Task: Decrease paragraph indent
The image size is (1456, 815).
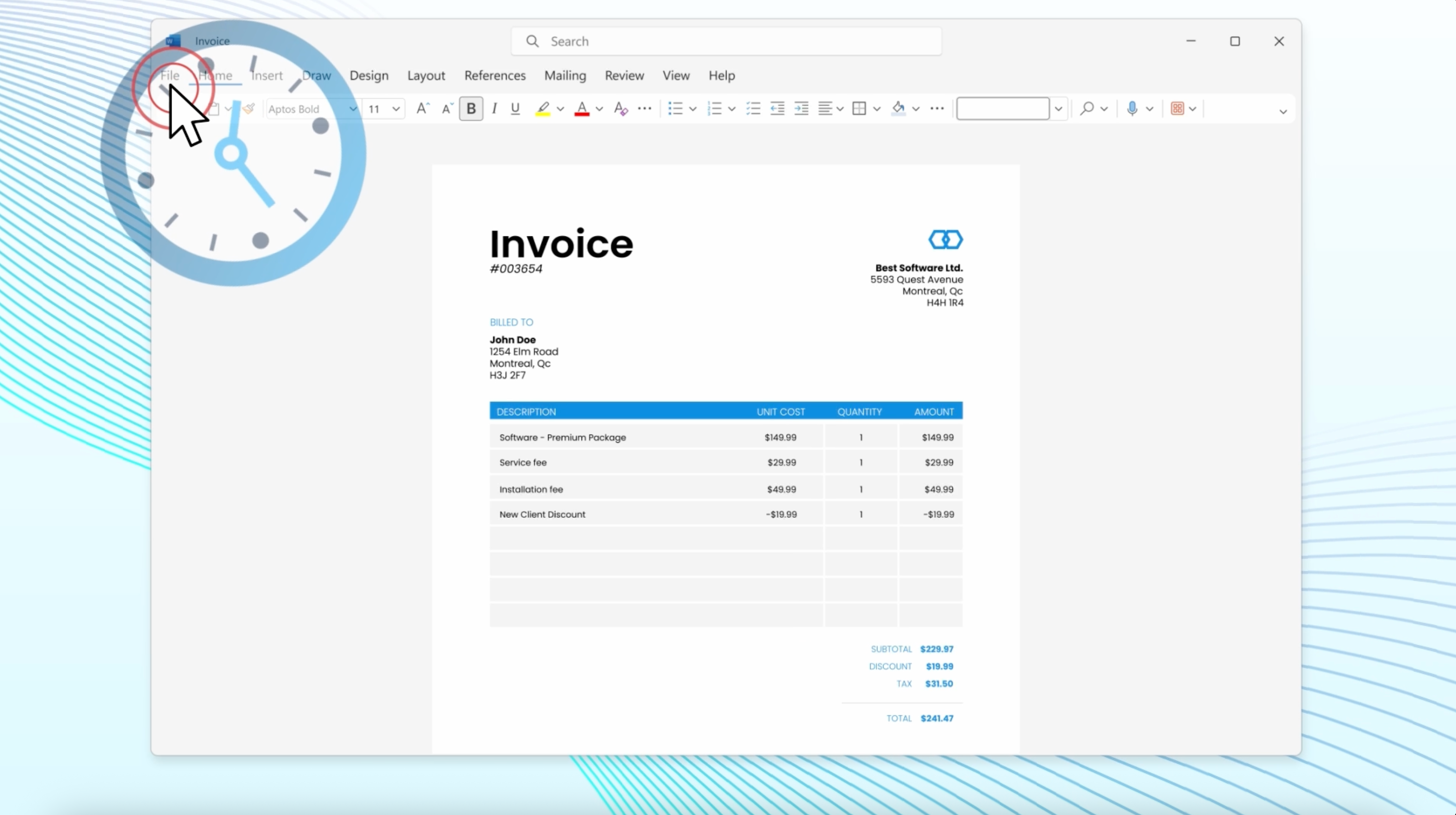Action: pyautogui.click(x=778, y=108)
